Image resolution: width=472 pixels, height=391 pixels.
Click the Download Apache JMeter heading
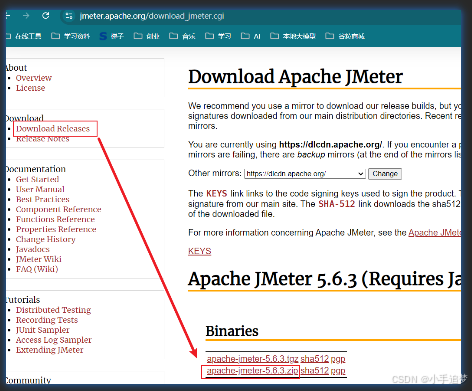coord(295,77)
